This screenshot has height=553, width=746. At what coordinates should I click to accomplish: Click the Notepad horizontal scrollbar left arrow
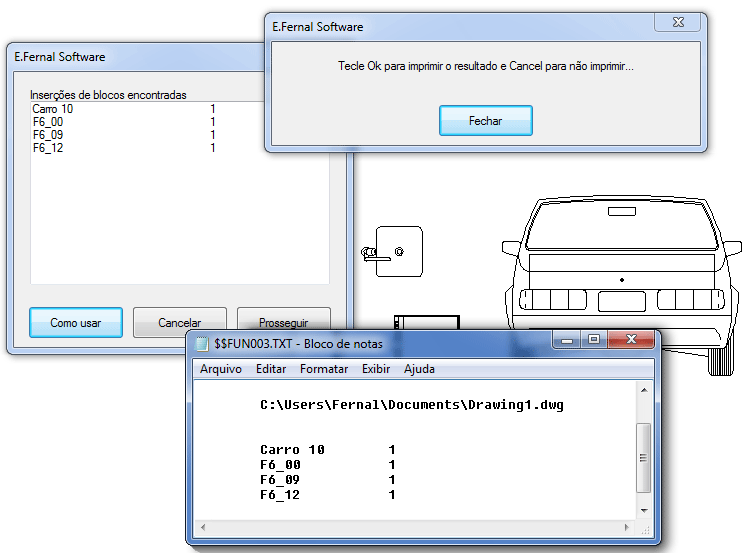203,527
